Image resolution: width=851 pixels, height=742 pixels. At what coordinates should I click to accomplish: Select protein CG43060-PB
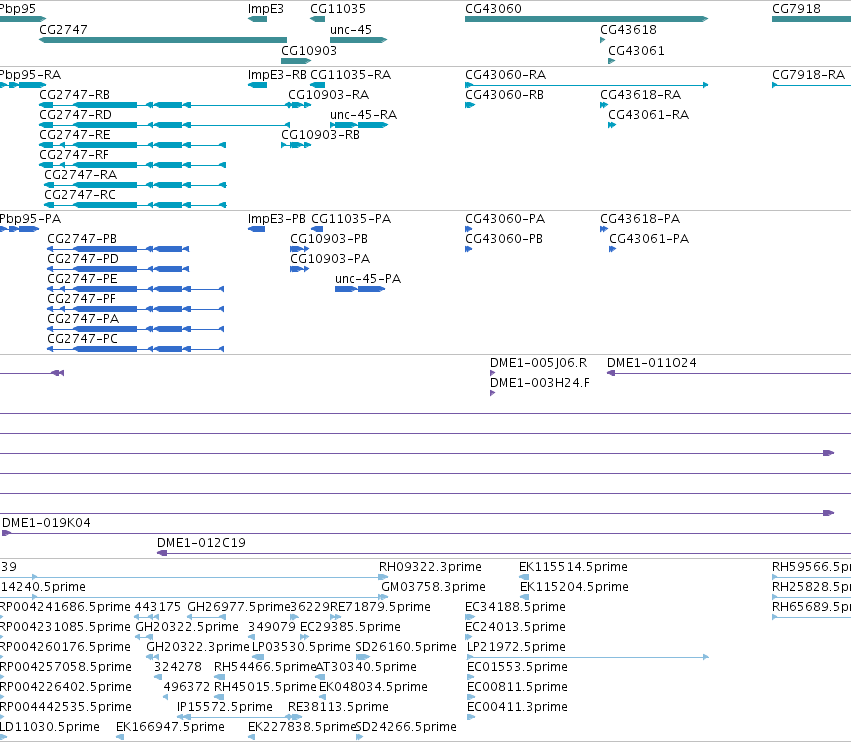tap(504, 239)
